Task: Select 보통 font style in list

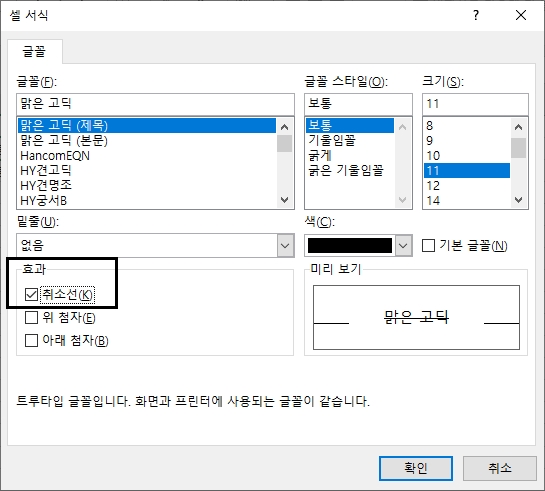Action: click(350, 125)
